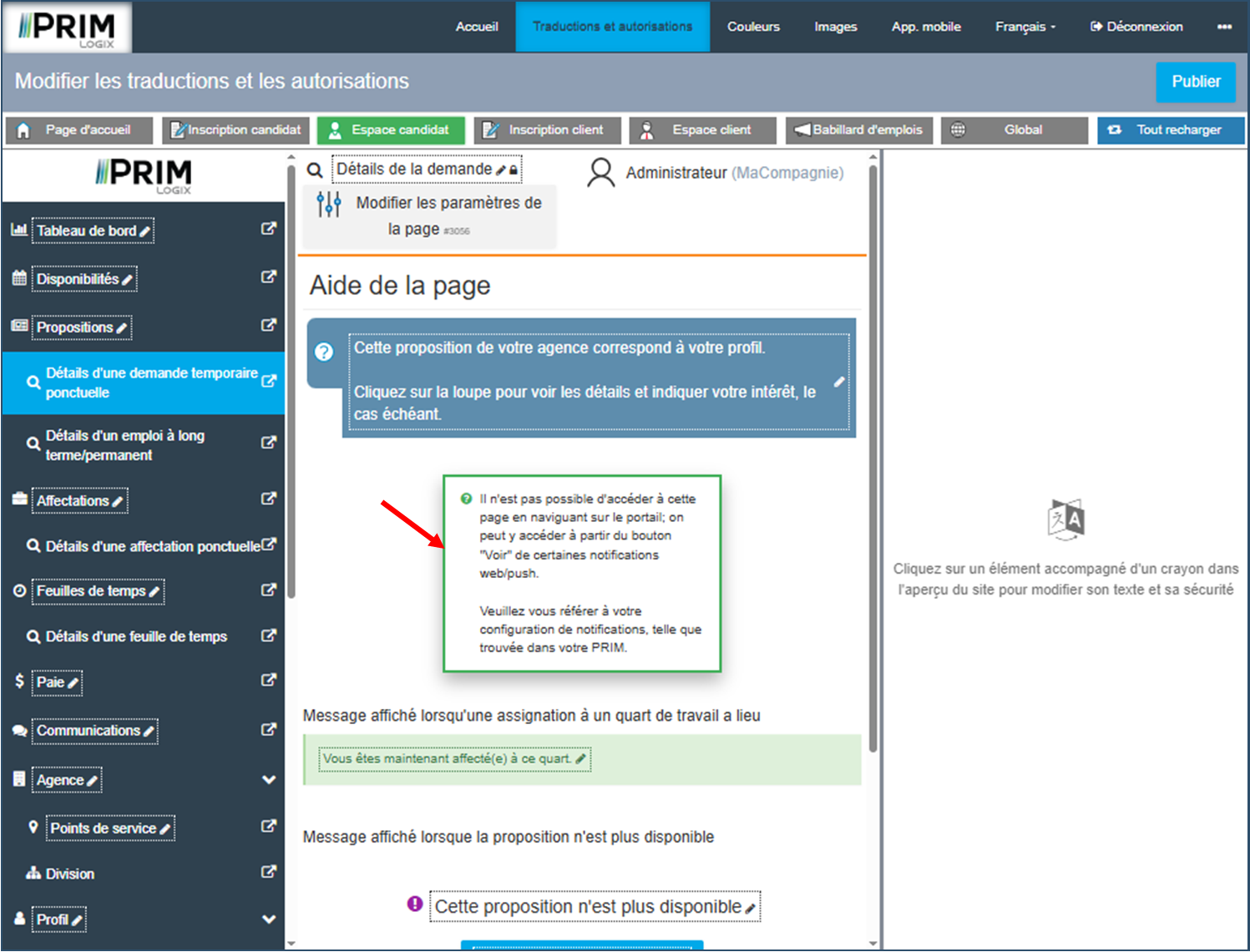
Task: Click the search magnifier next to Détails de la demande
Action: 315,170
